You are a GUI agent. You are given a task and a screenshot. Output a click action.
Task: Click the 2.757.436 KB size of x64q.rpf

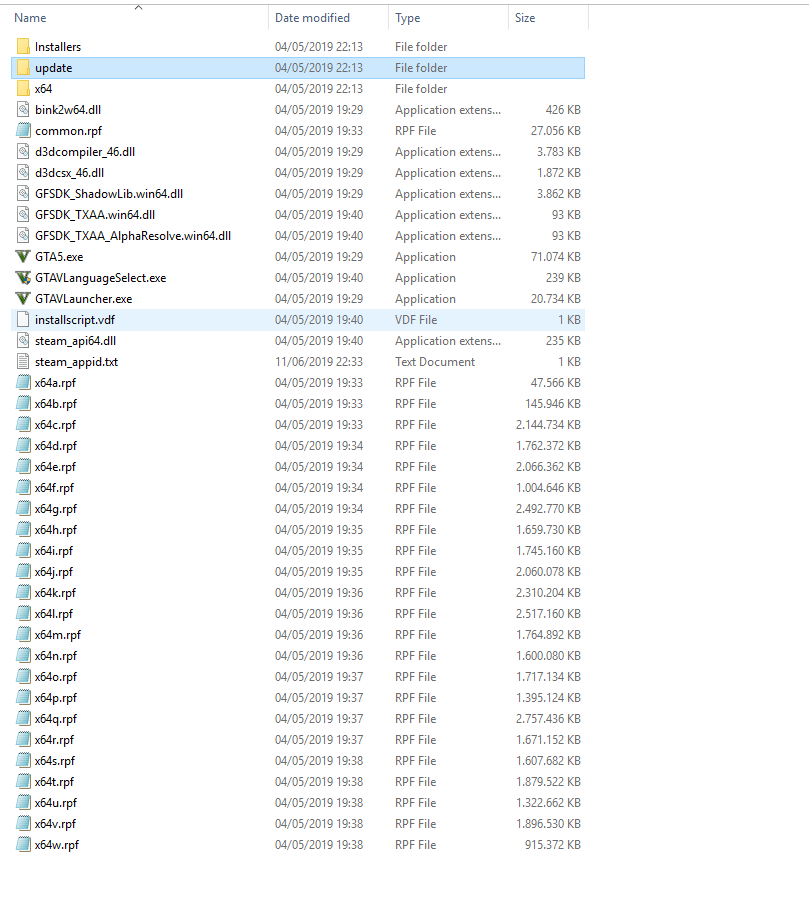(548, 718)
